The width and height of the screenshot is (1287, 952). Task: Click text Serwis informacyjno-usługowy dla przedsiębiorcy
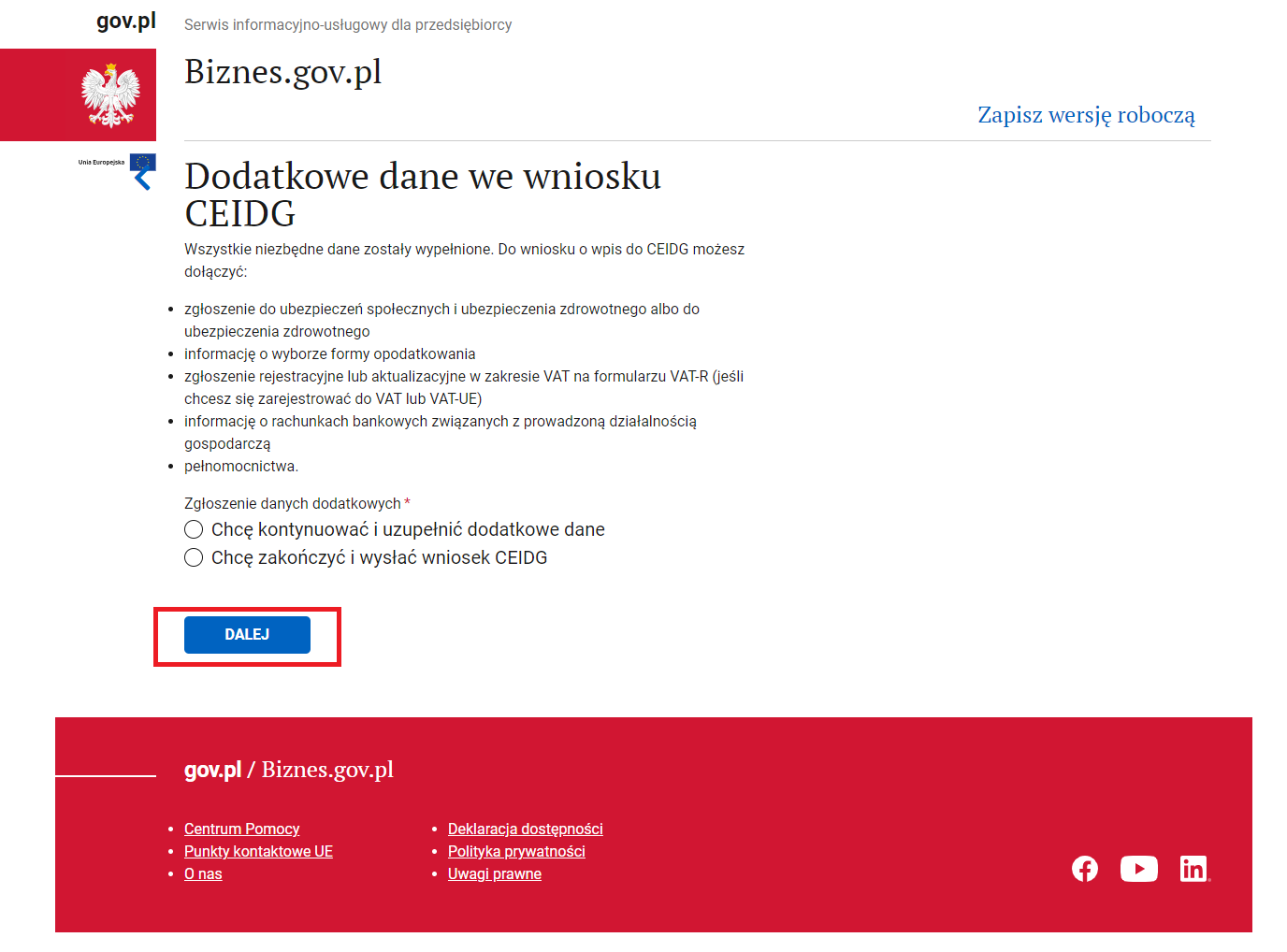[x=348, y=25]
